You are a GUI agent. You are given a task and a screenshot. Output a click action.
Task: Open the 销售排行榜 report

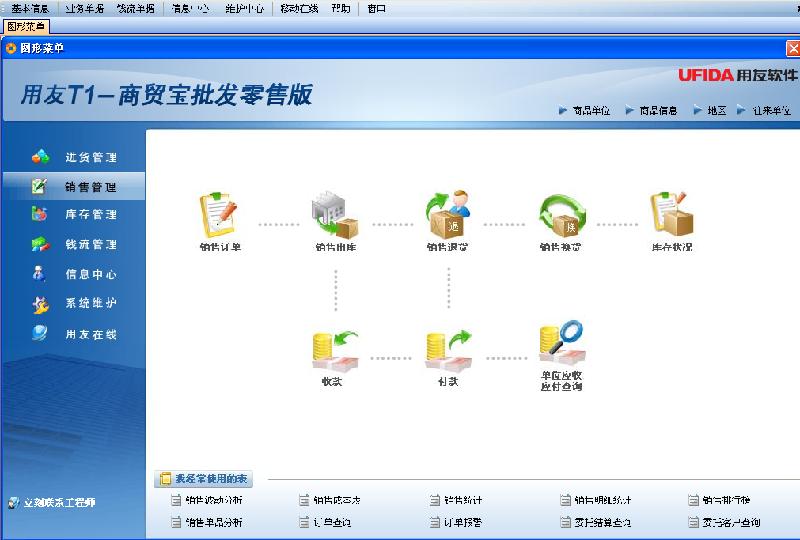coord(726,500)
